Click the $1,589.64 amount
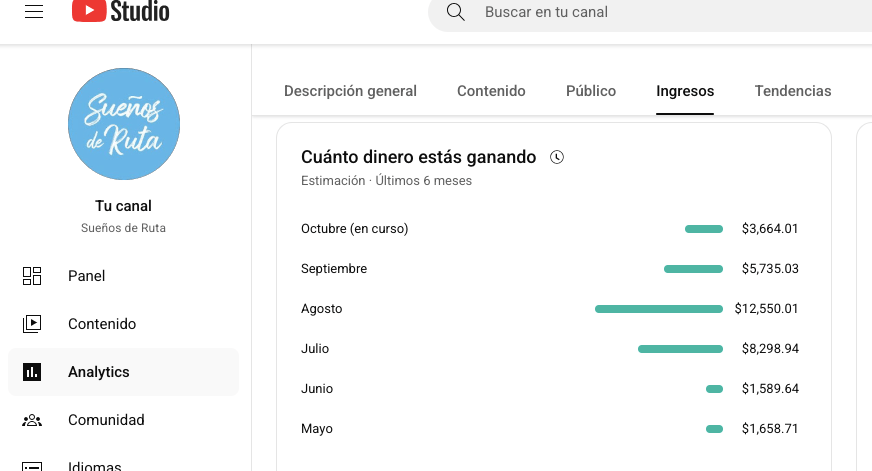The width and height of the screenshot is (872, 471). pos(770,389)
